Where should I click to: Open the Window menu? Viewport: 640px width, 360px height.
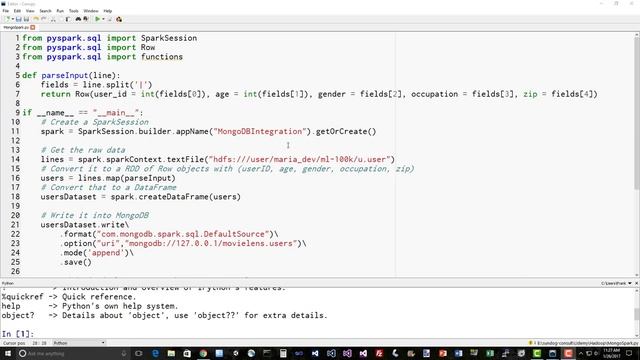[91, 11]
